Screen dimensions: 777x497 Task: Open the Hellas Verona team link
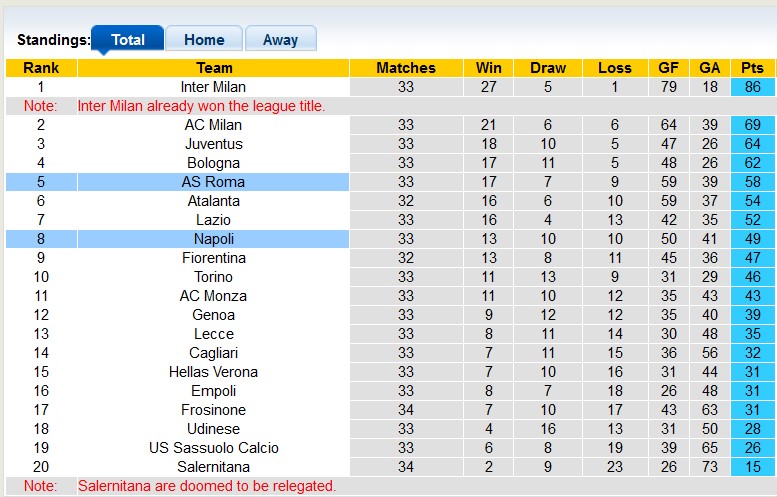tap(213, 372)
